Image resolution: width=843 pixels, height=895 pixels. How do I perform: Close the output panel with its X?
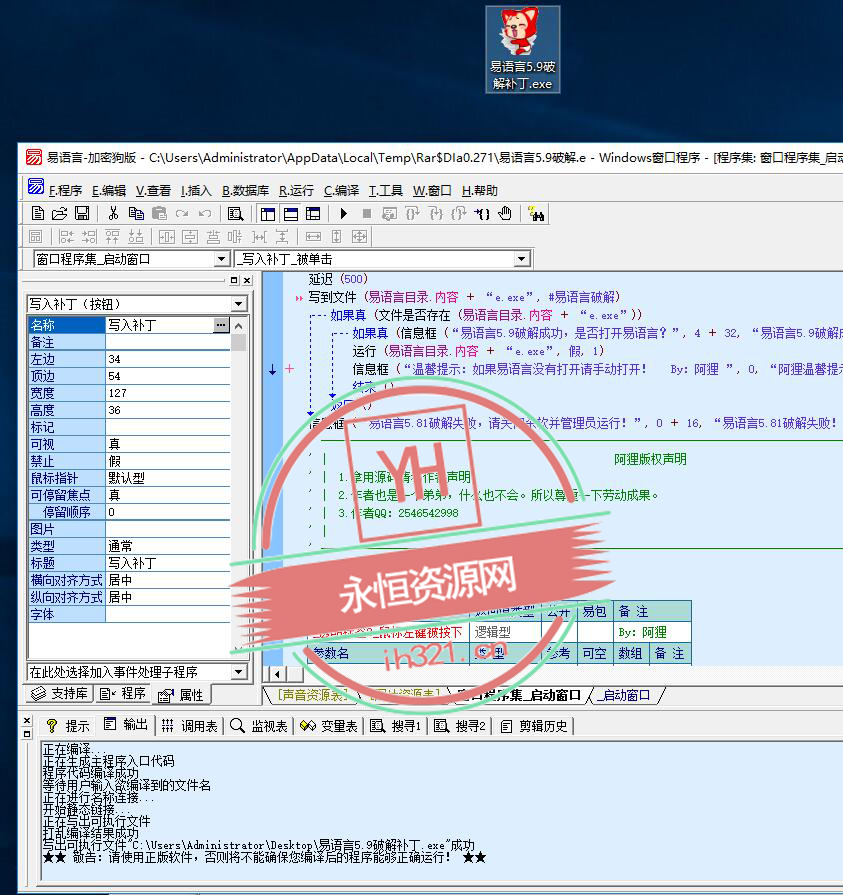(27, 720)
